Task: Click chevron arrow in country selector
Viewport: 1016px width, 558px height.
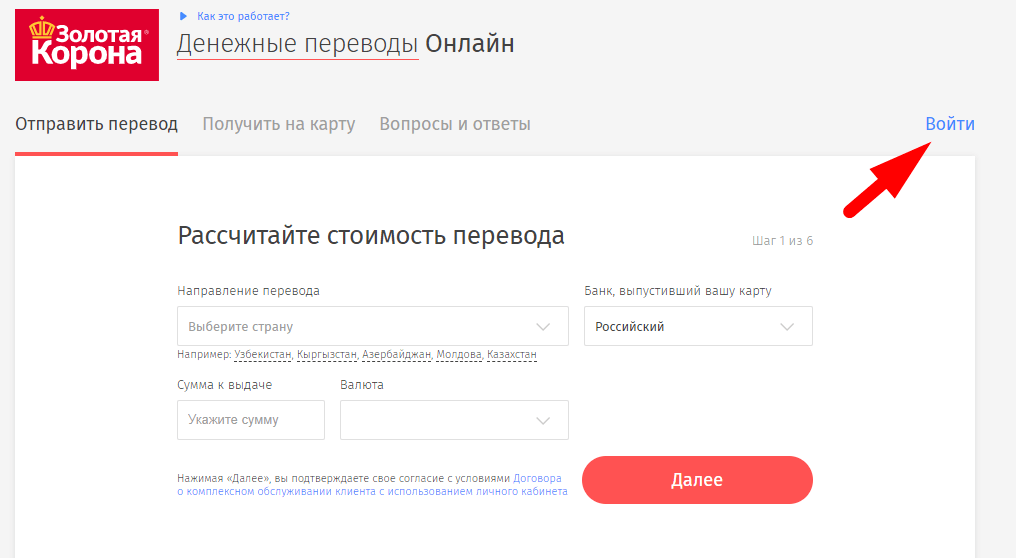Action: [x=543, y=327]
